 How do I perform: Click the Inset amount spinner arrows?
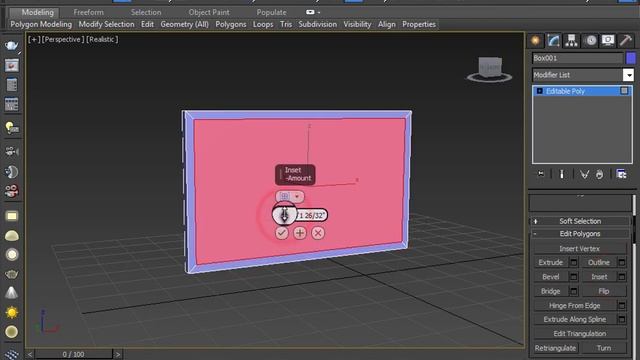tap(284, 215)
